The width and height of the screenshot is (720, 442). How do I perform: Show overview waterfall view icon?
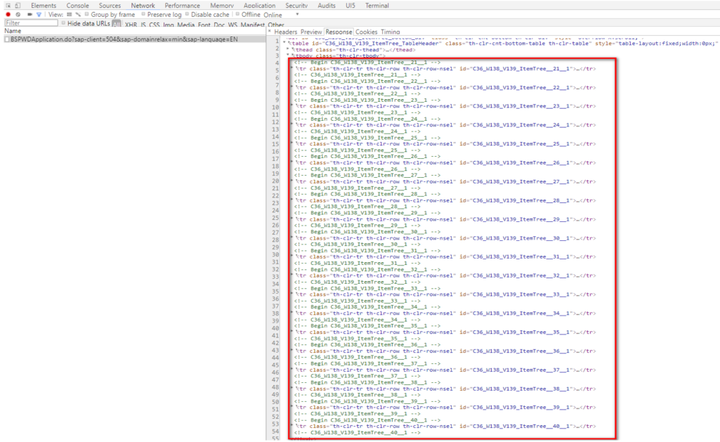[78, 15]
